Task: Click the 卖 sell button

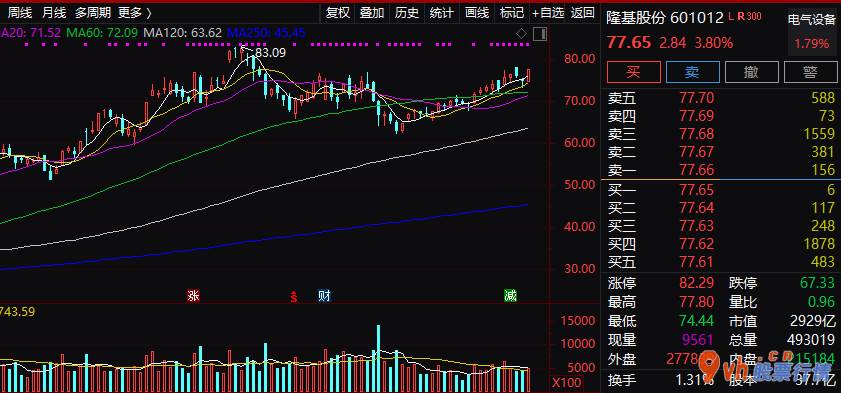Action: coord(692,72)
